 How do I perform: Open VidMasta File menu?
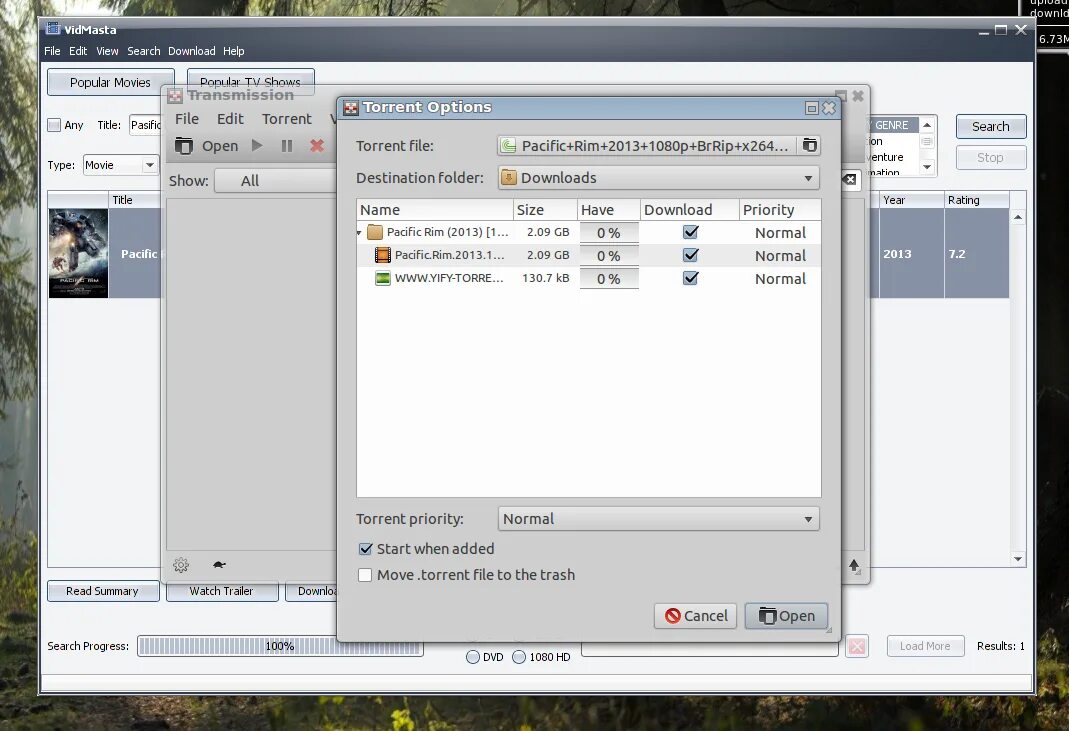(52, 51)
